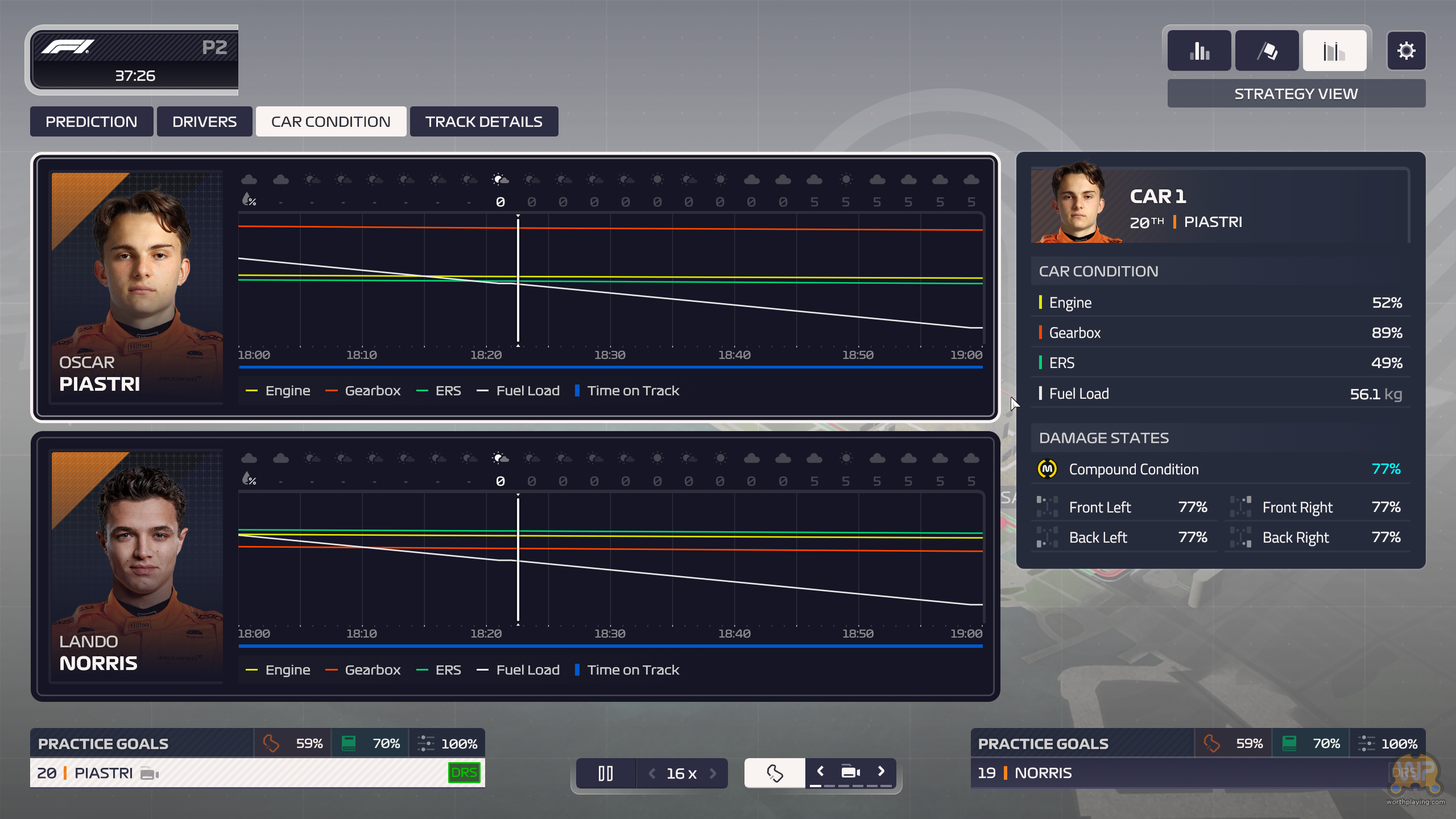
Task: Increase simulation speed with right chevron
Action: 713,773
